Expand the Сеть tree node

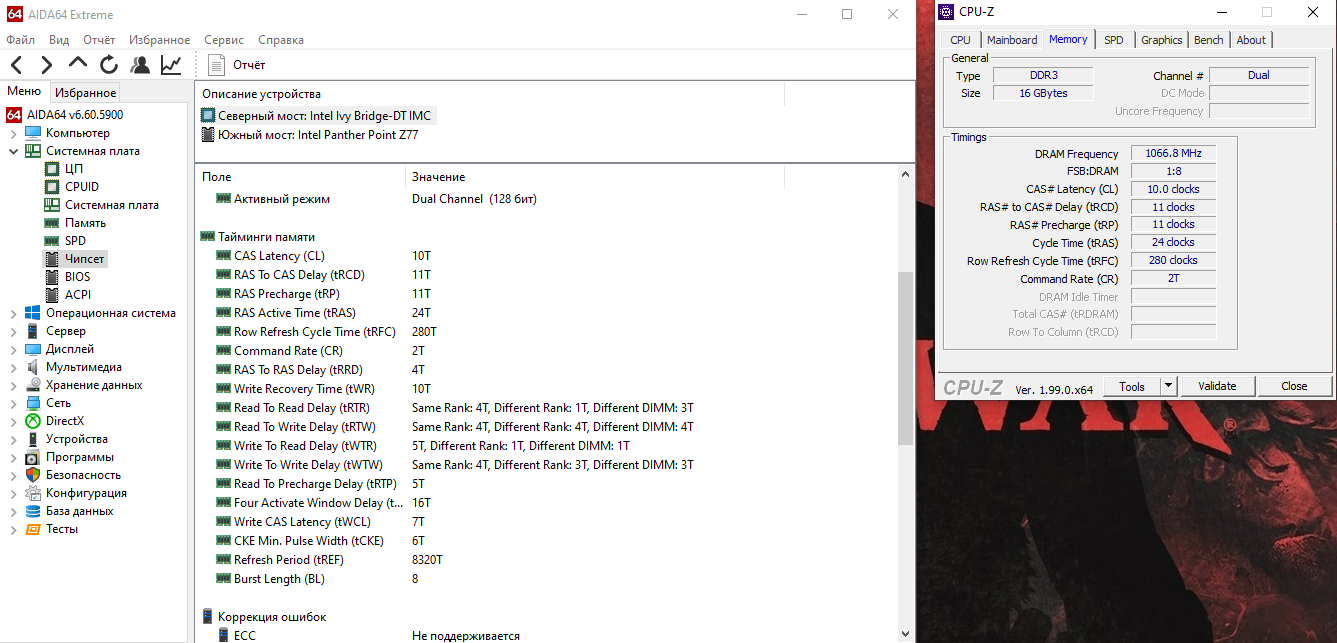click(14, 403)
